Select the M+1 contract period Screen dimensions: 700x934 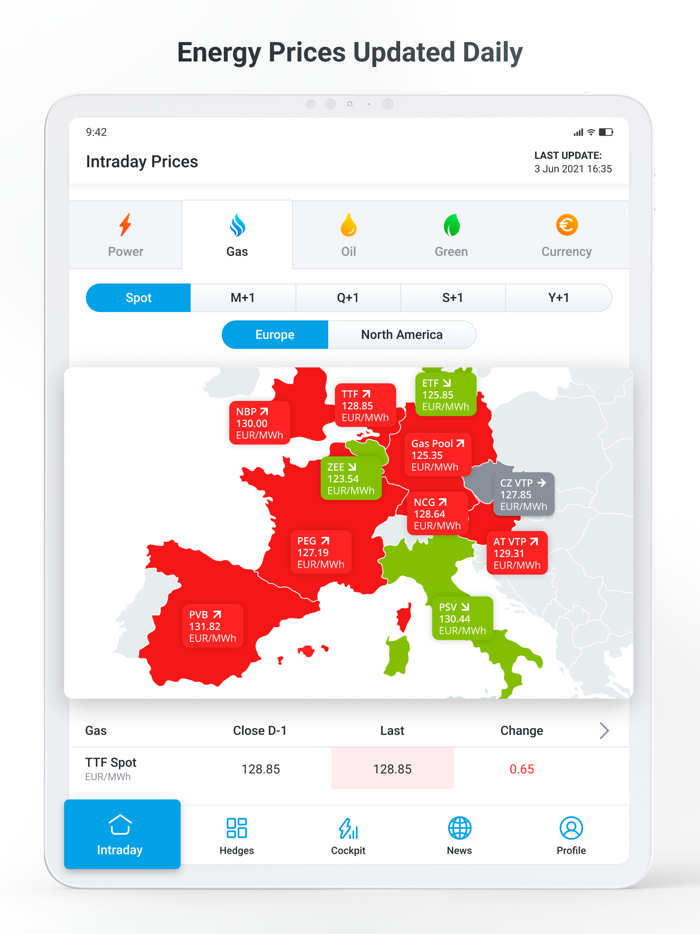[x=243, y=297]
